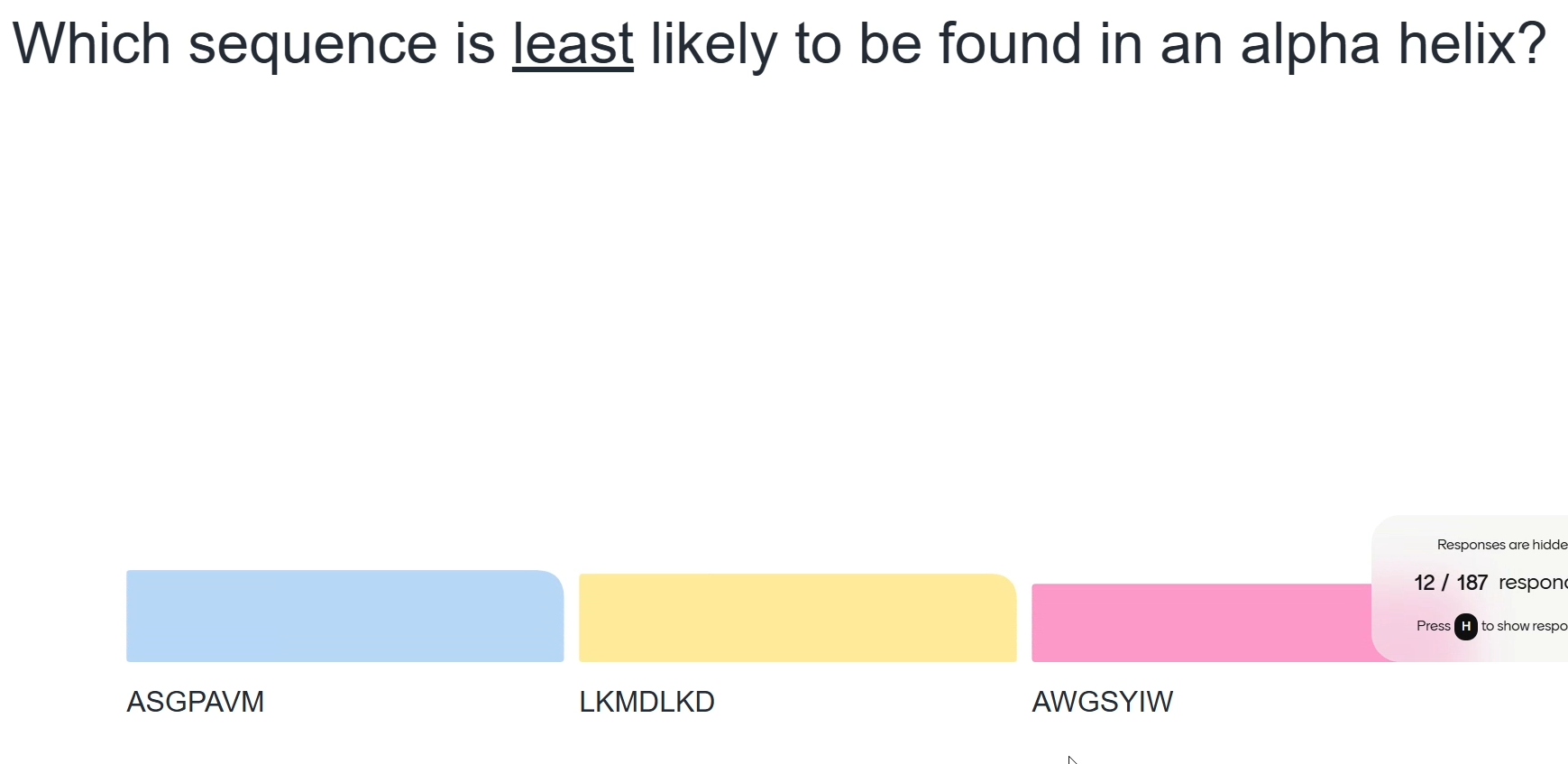Click the word after the 187 count
The width and height of the screenshot is (1568, 764).
(x=1532, y=583)
